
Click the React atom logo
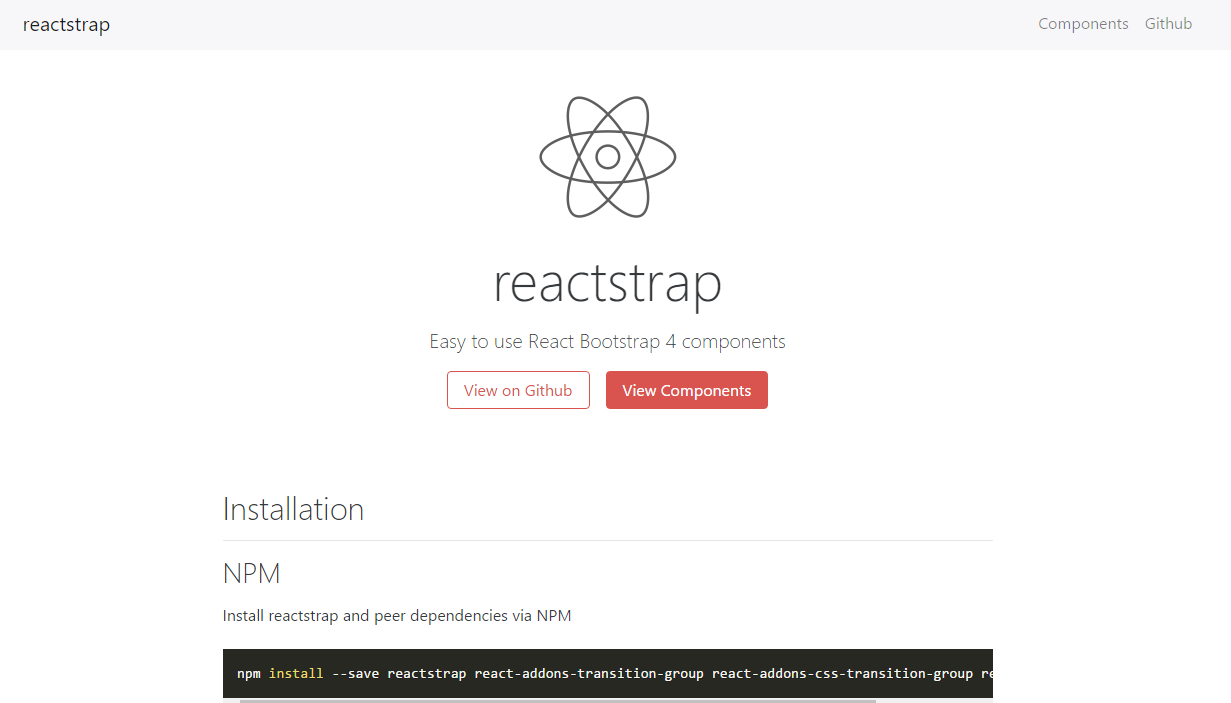[608, 157]
